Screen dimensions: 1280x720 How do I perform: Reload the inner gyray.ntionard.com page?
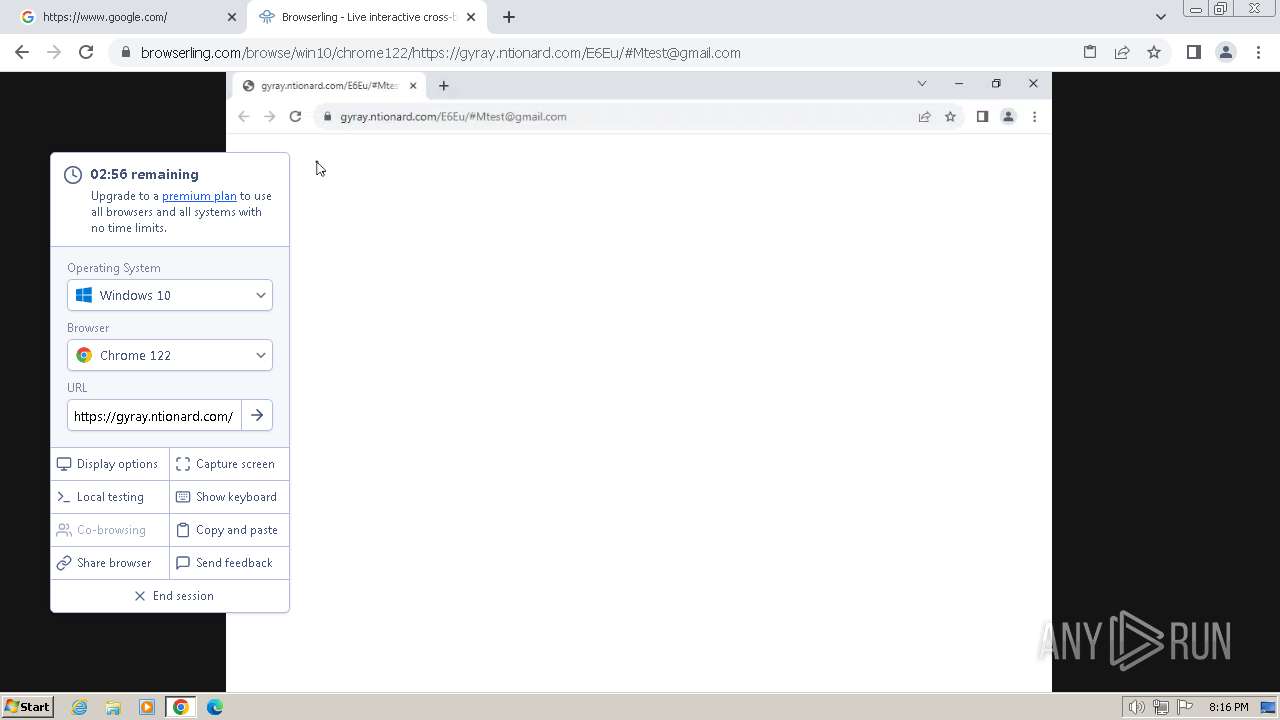pos(295,117)
